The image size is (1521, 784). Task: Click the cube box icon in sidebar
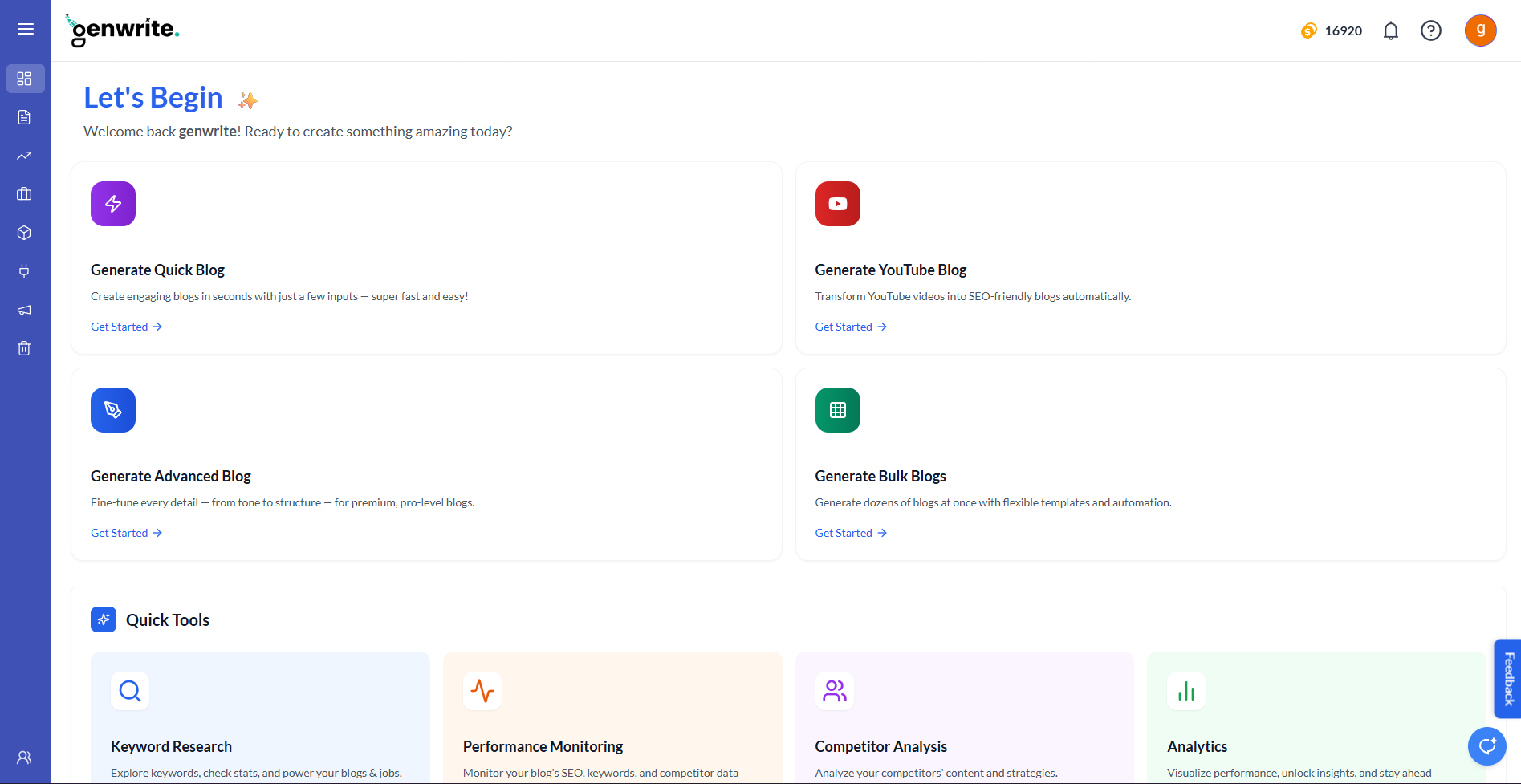click(x=25, y=233)
